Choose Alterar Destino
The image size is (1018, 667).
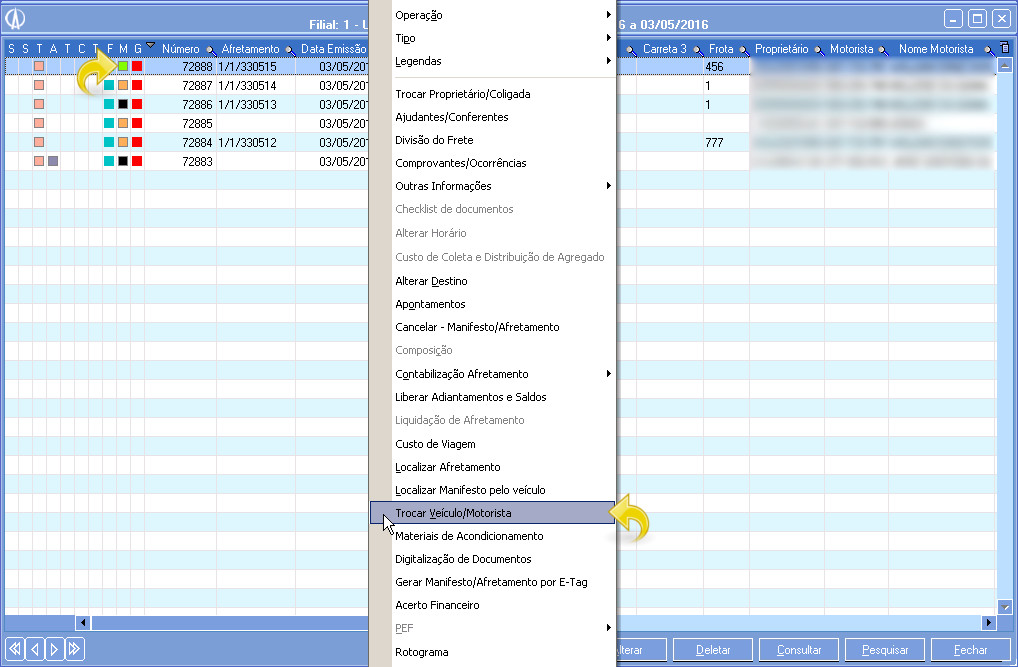coord(431,281)
